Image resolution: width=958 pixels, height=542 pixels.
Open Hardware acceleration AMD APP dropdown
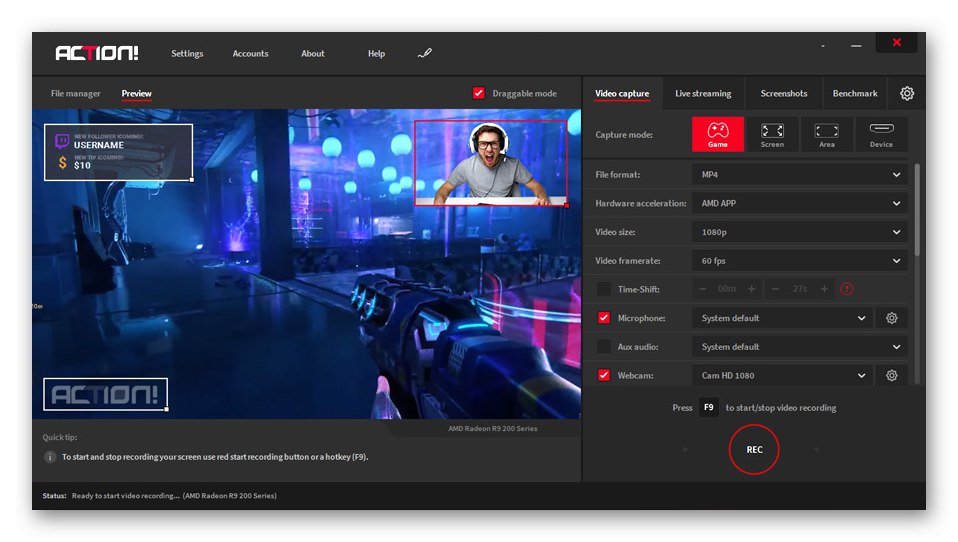click(x=799, y=203)
